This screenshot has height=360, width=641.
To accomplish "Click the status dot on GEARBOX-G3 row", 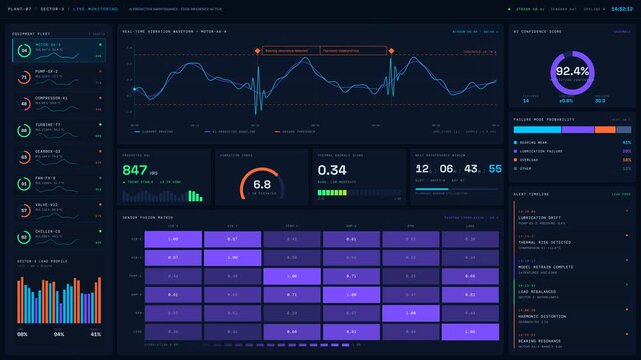I will click(100, 151).
